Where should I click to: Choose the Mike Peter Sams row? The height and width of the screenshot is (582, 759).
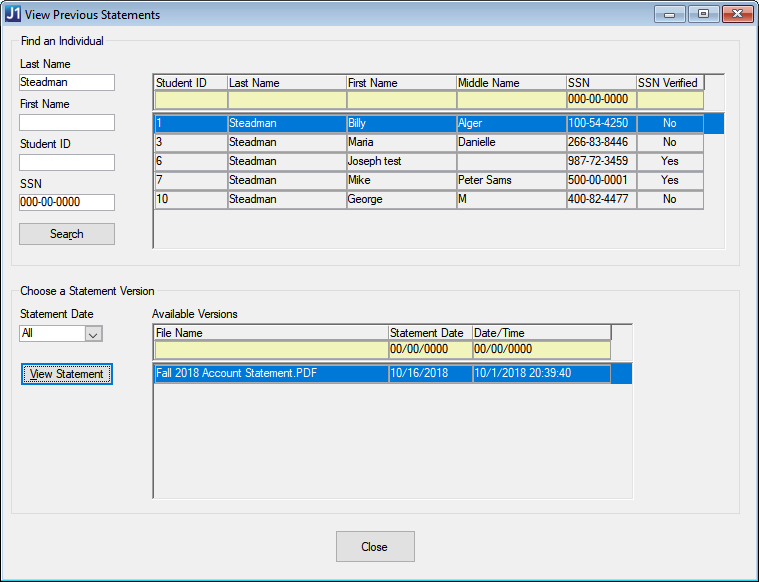(x=400, y=181)
